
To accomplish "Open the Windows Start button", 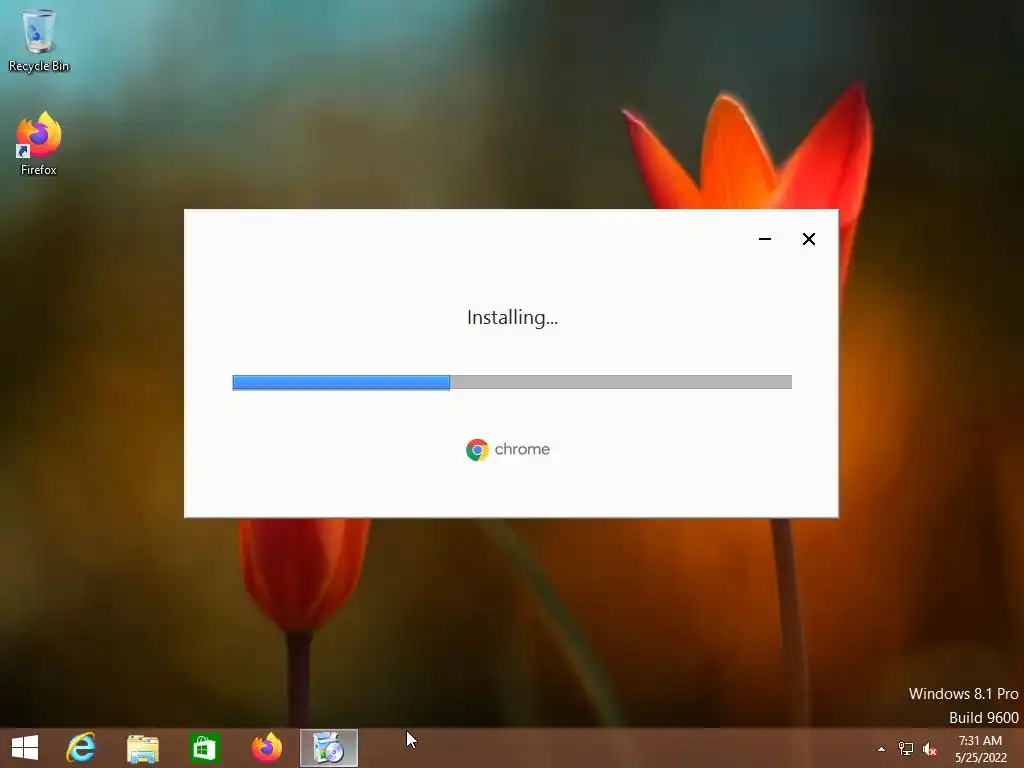I will [25, 748].
